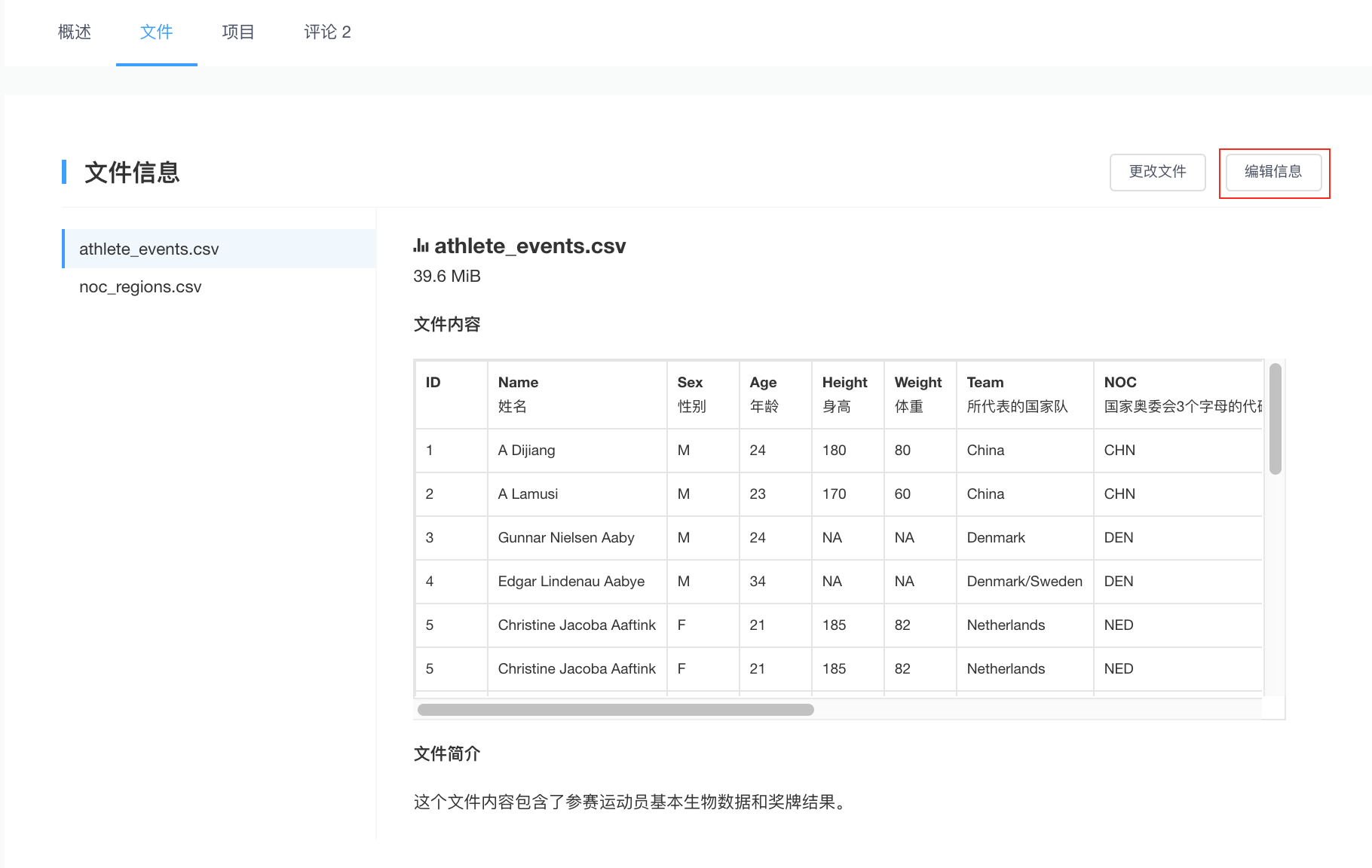
Task: Click the cell 'A Lamusi'
Action: [x=577, y=494]
